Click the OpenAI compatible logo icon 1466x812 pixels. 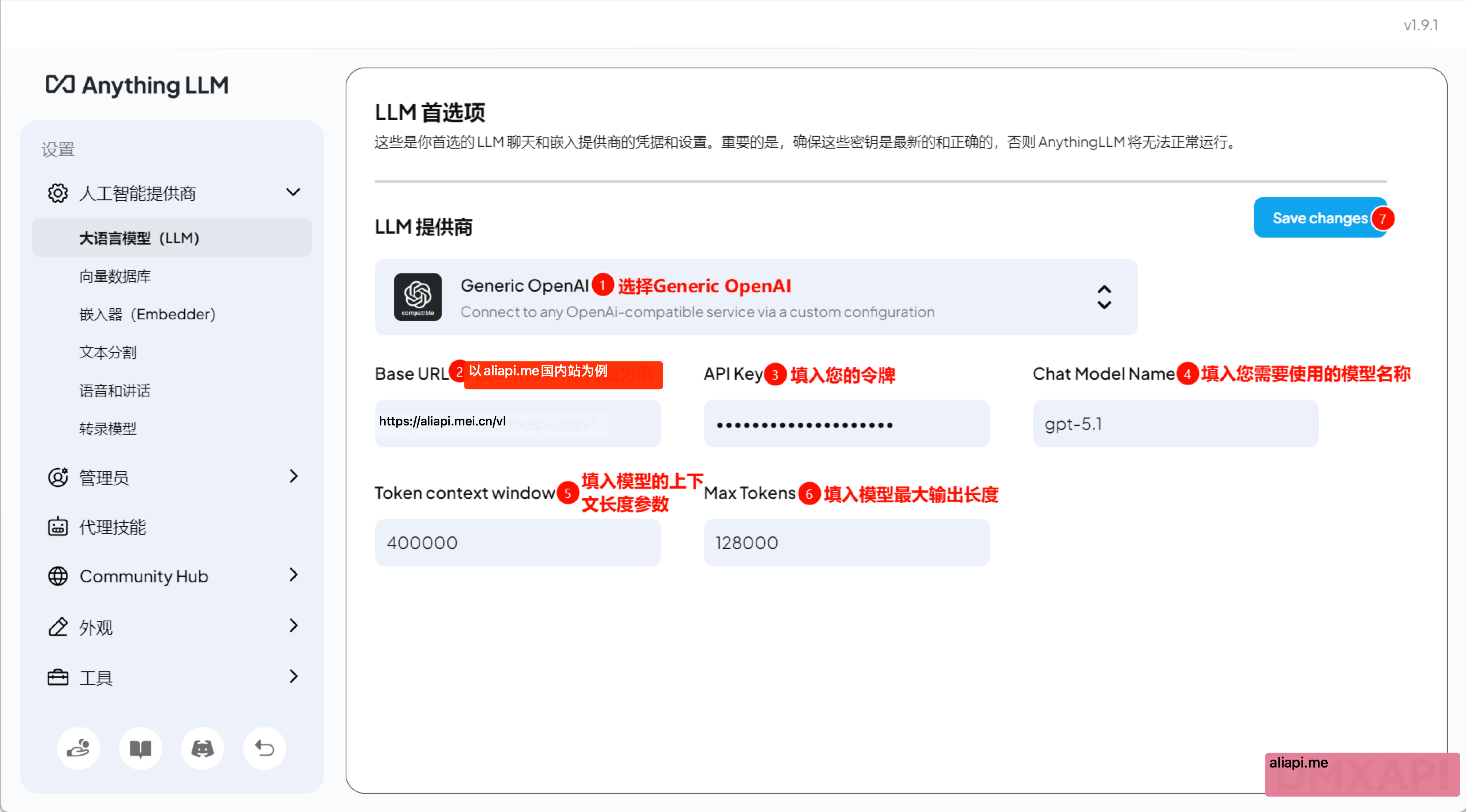418,297
